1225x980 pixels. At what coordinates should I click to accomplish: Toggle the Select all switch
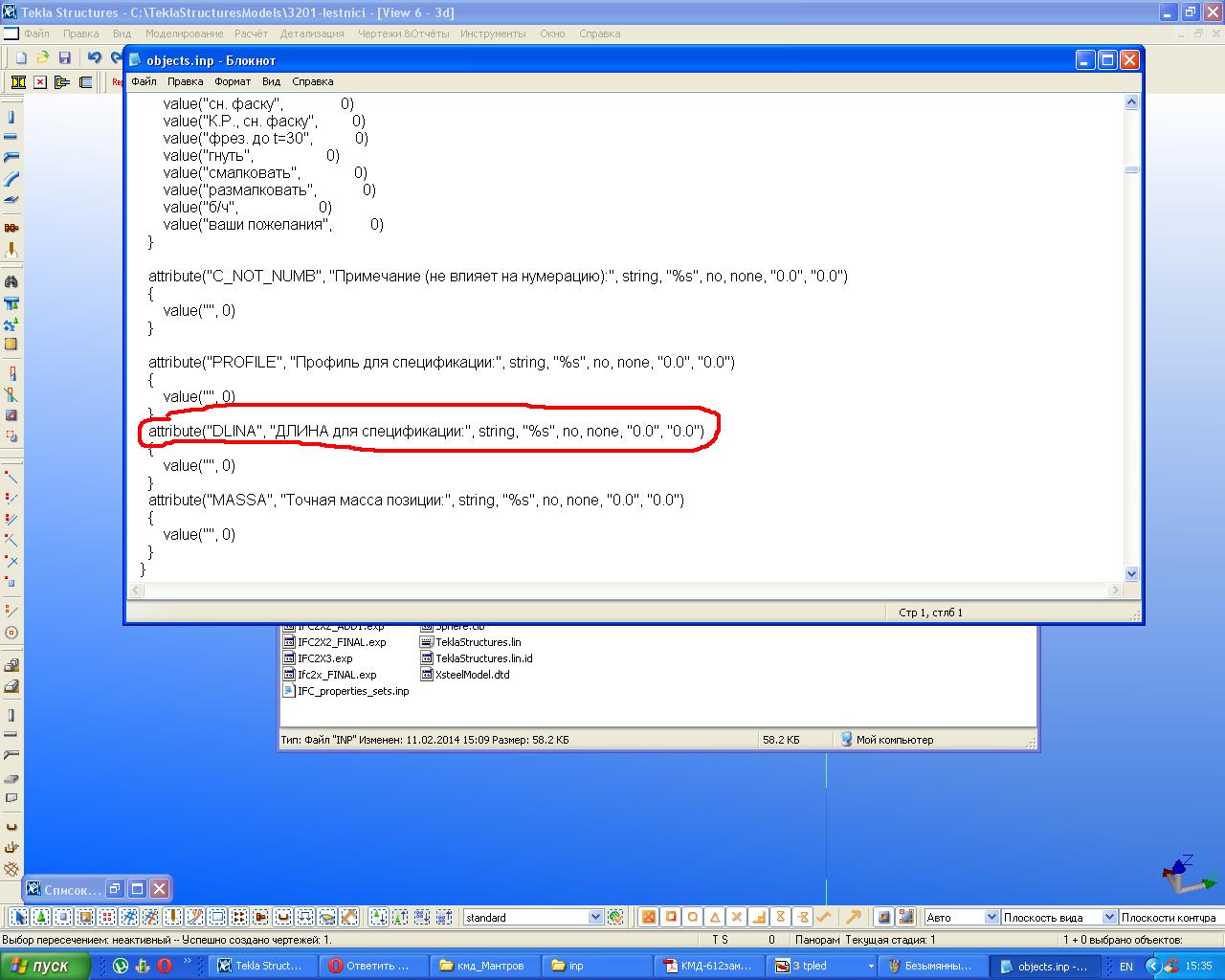pyautogui.click(x=19, y=917)
